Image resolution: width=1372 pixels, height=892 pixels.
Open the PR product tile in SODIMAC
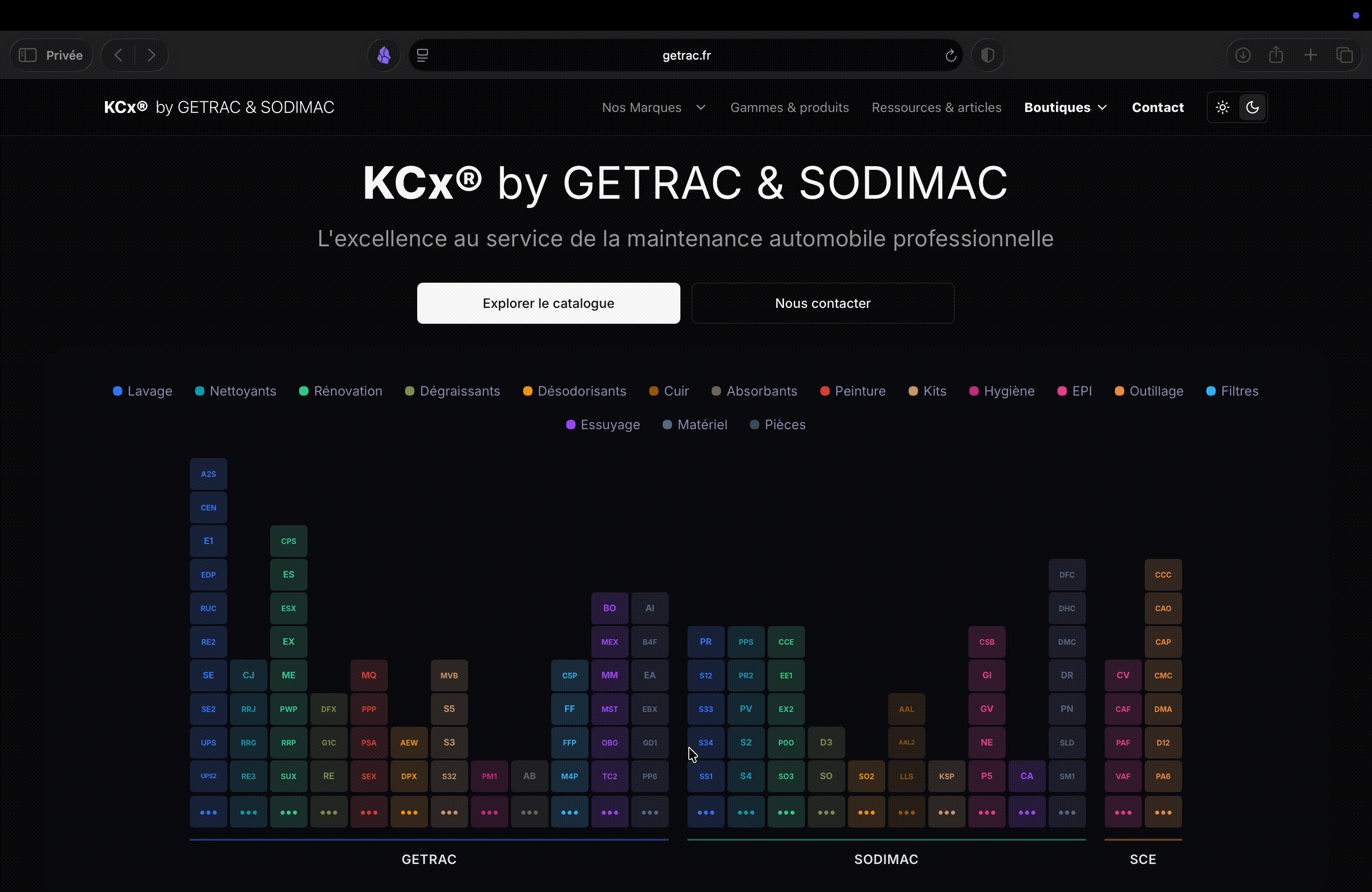click(706, 642)
